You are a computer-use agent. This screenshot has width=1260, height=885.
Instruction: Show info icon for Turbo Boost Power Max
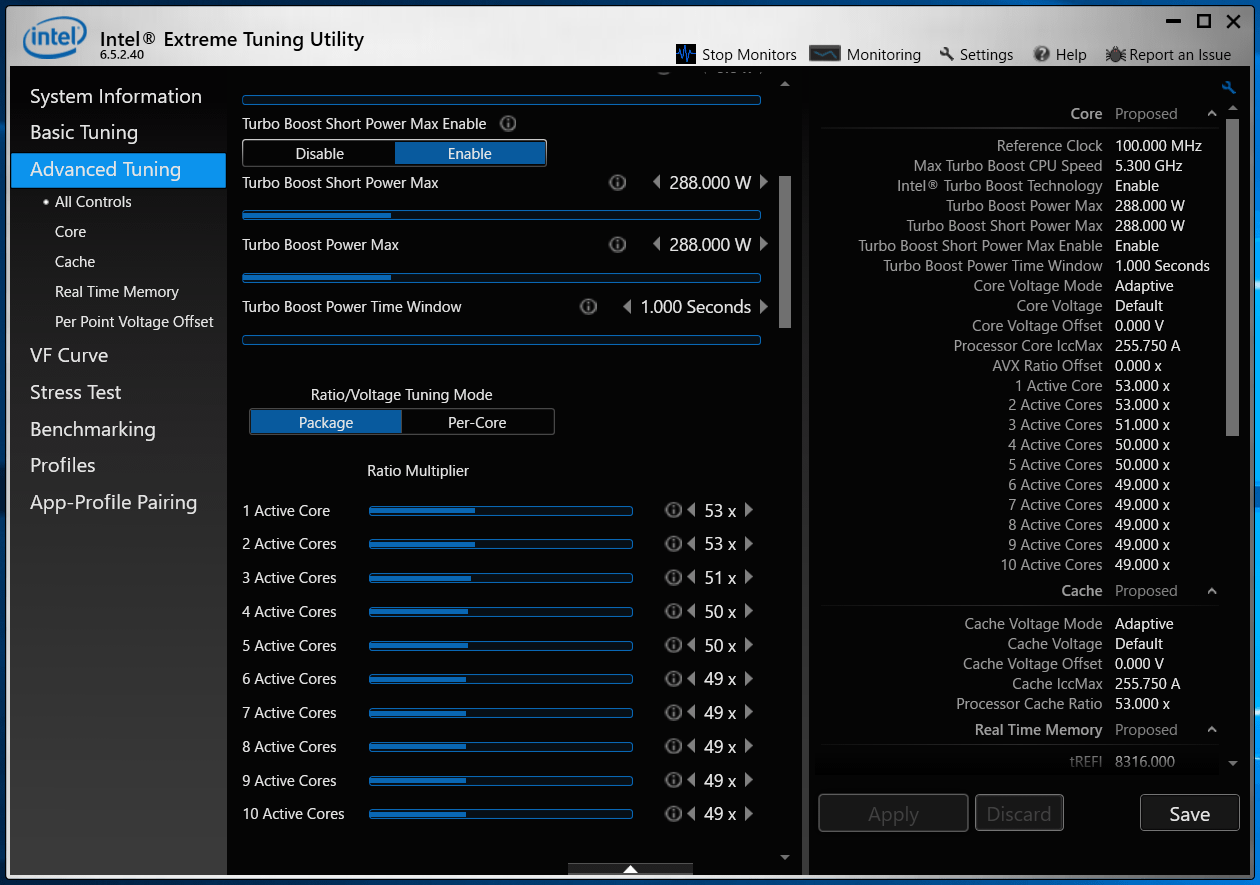point(617,245)
